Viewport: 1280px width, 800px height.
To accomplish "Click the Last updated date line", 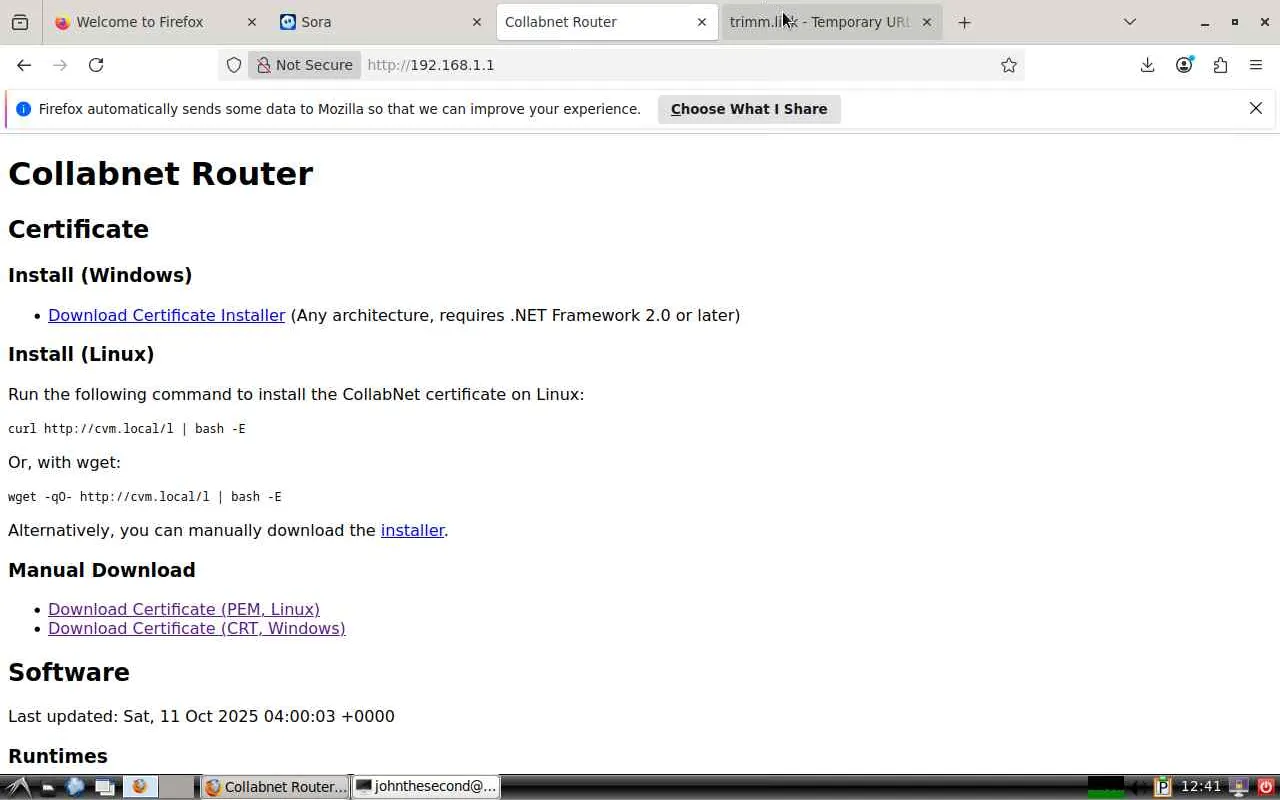I will (x=201, y=716).
